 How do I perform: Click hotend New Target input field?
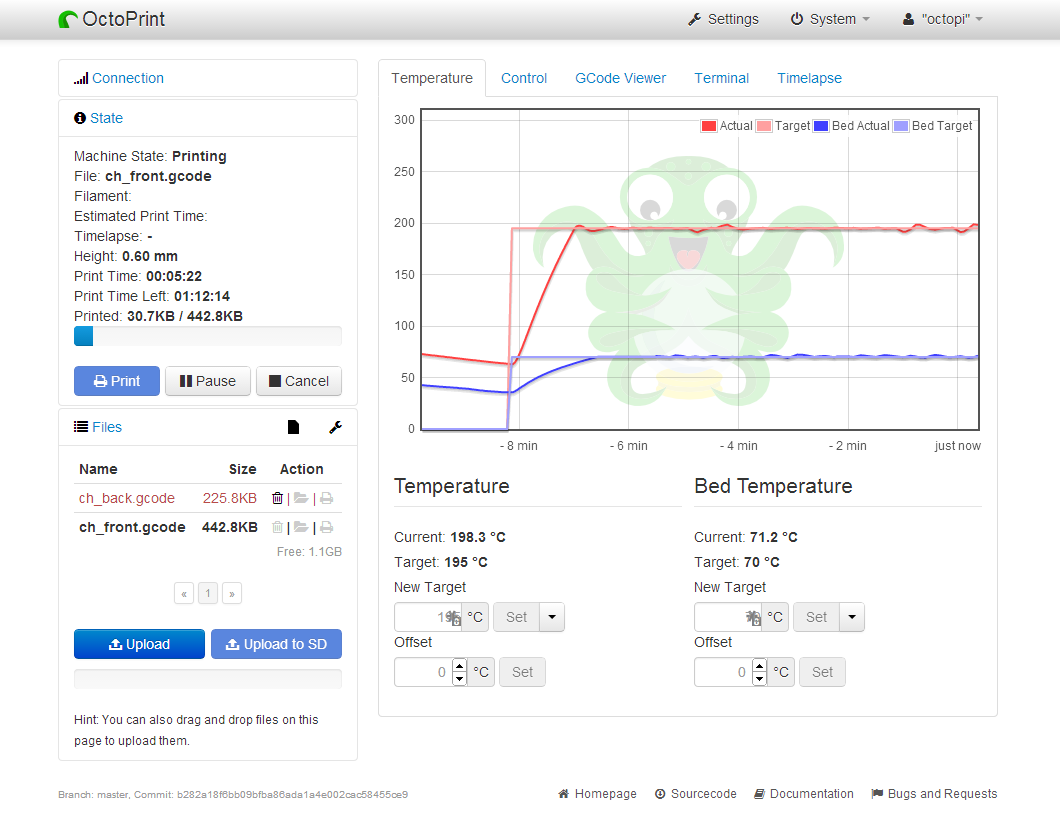coord(428,617)
